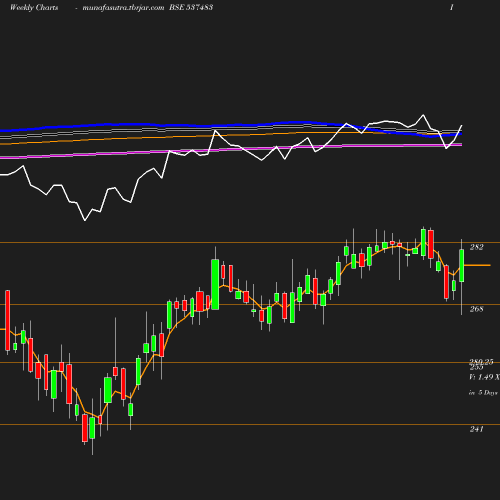
Task: Click the tall green candle that spikes mid-chart
Action: (215, 284)
